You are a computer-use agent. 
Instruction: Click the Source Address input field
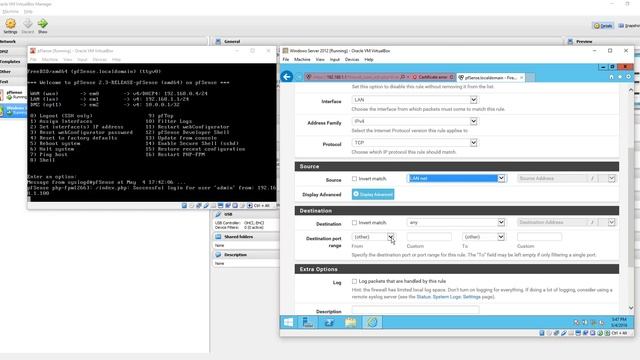coord(552,178)
